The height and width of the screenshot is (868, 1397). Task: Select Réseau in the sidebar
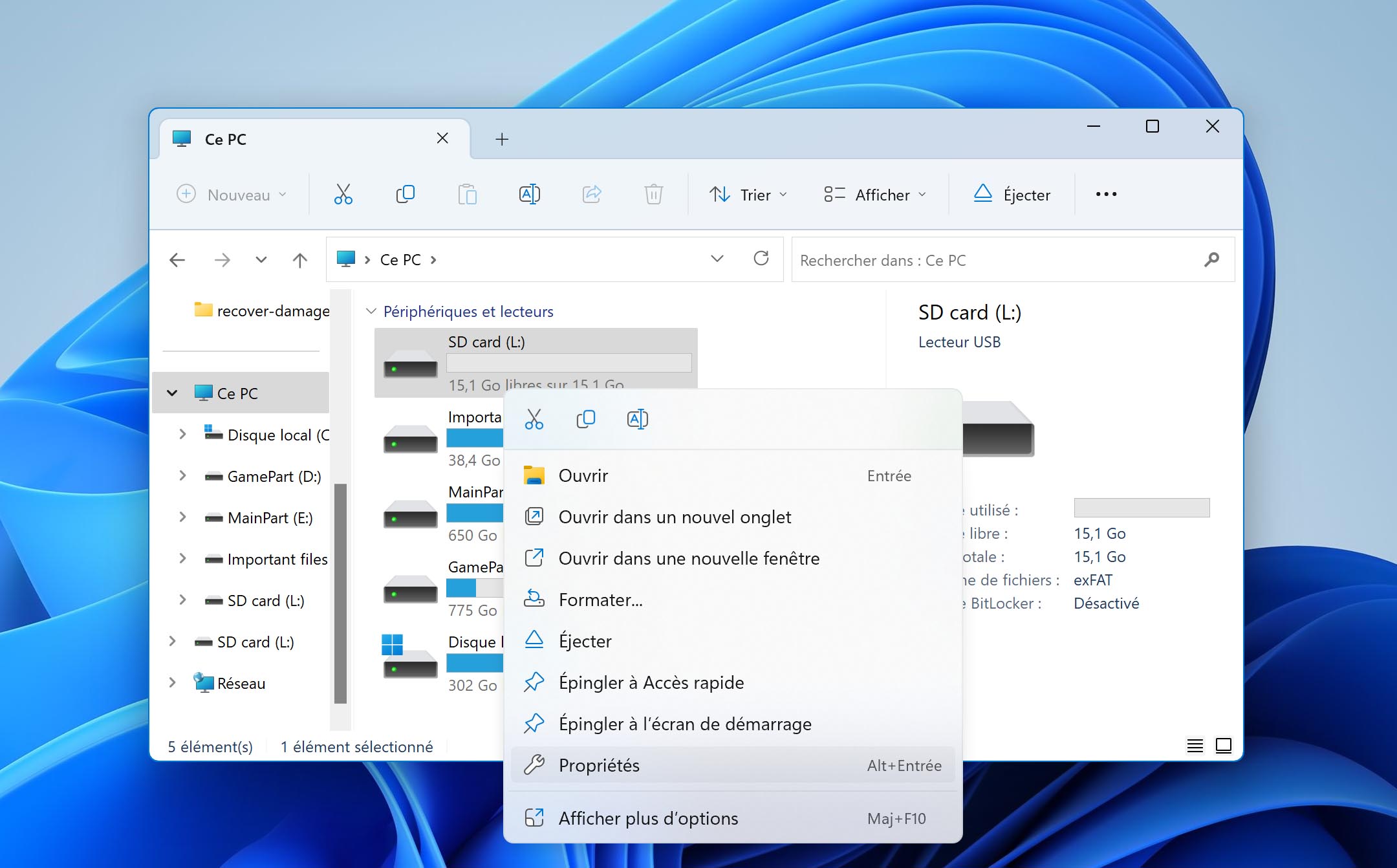pos(230,683)
